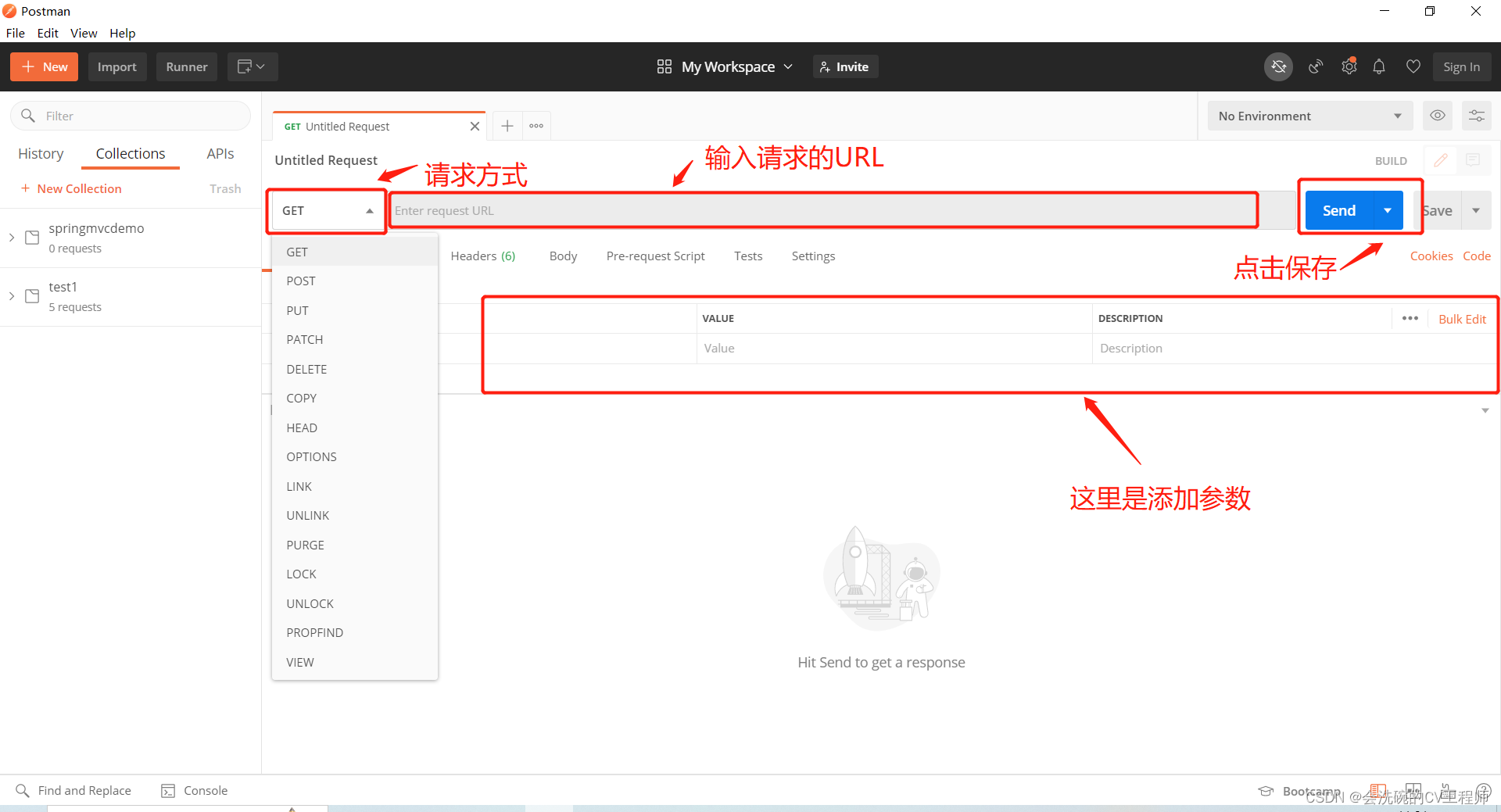Click the environment quick look eye icon
Image resolution: width=1501 pixels, height=812 pixels.
[1438, 116]
